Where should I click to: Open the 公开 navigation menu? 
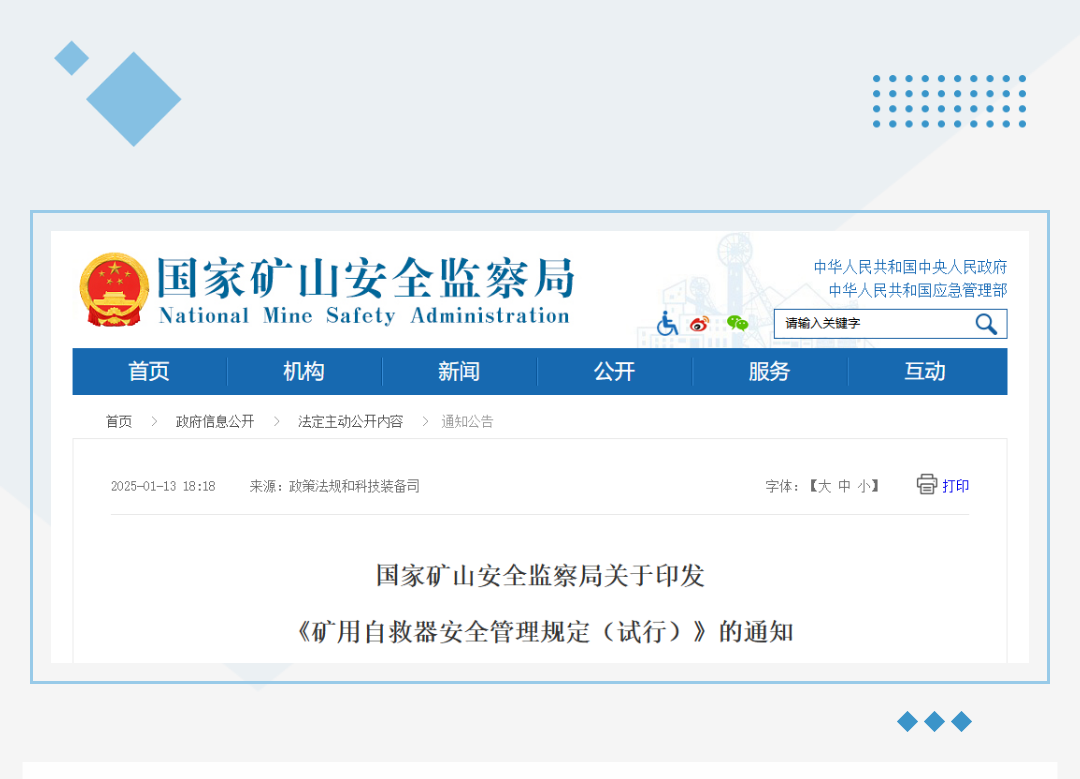tap(614, 371)
